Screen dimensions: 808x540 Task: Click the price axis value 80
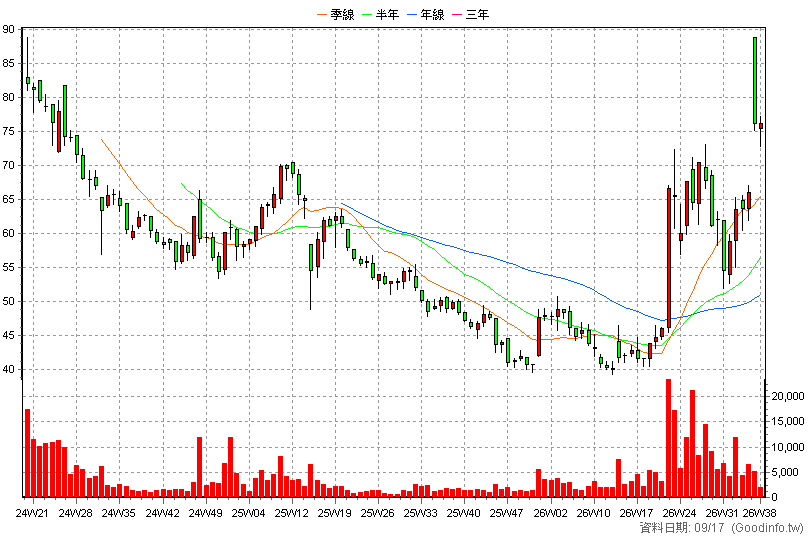coord(8,98)
